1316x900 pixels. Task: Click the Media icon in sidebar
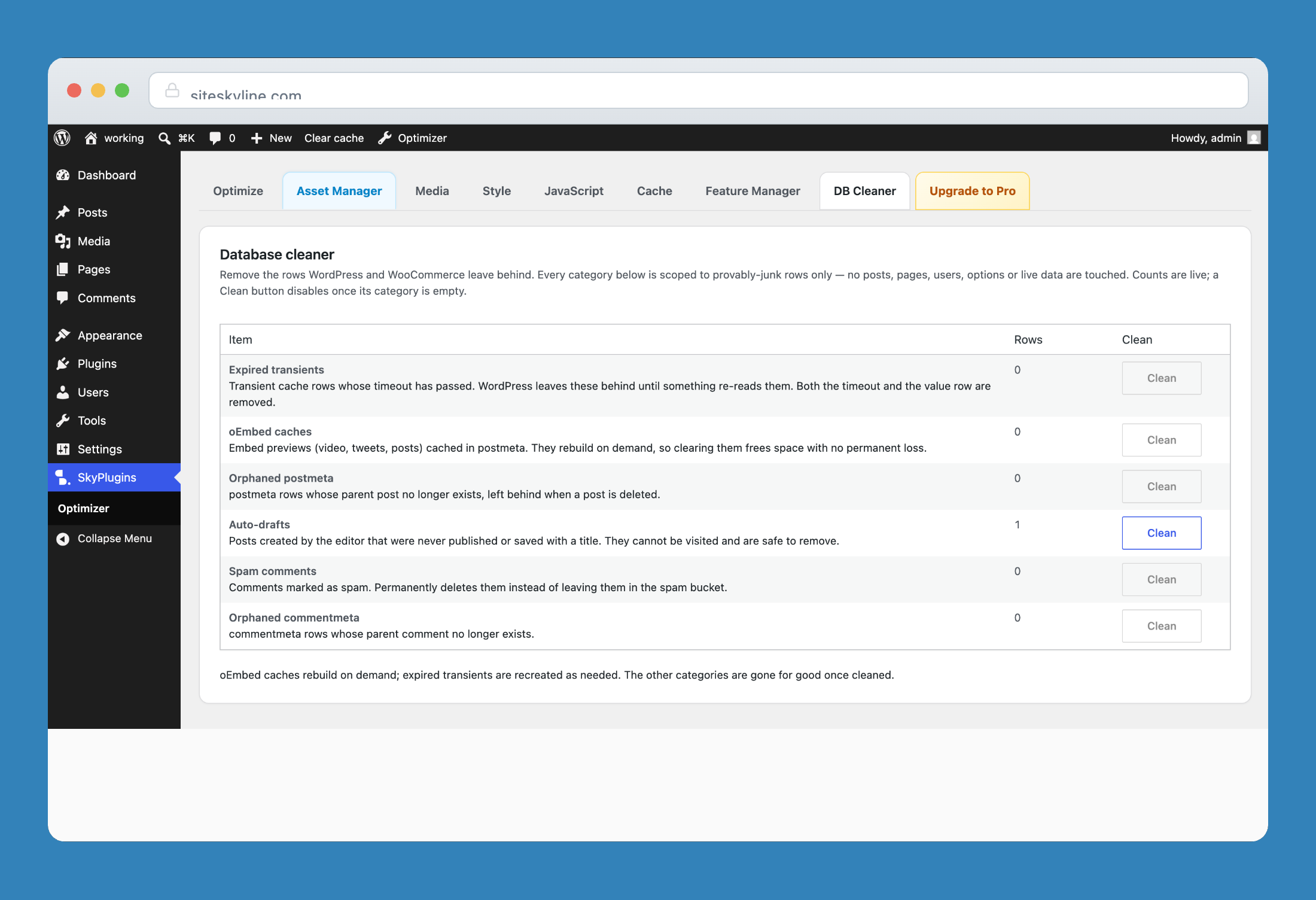tap(63, 241)
